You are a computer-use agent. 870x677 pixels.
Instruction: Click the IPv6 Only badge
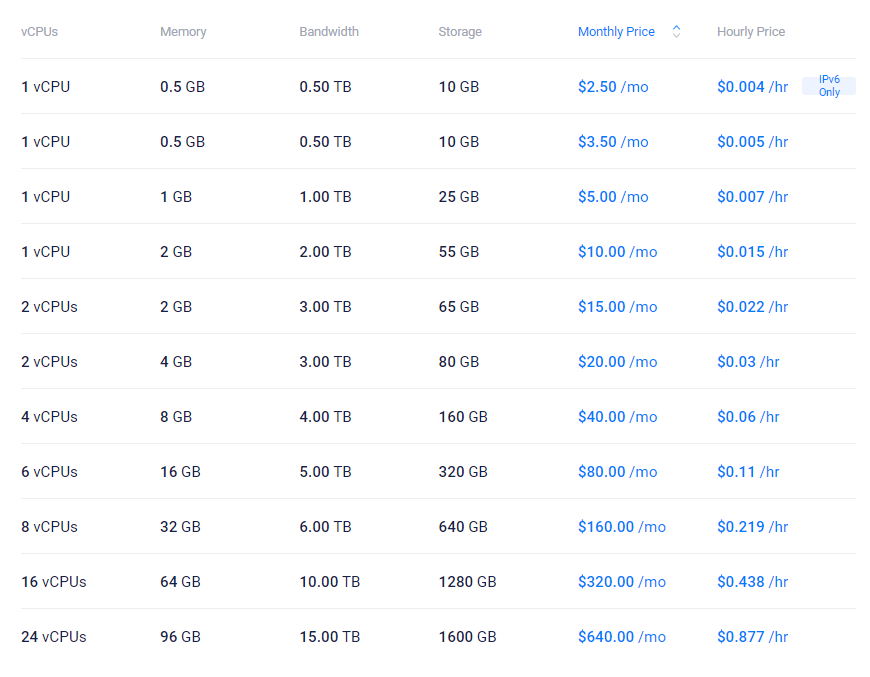click(828, 86)
